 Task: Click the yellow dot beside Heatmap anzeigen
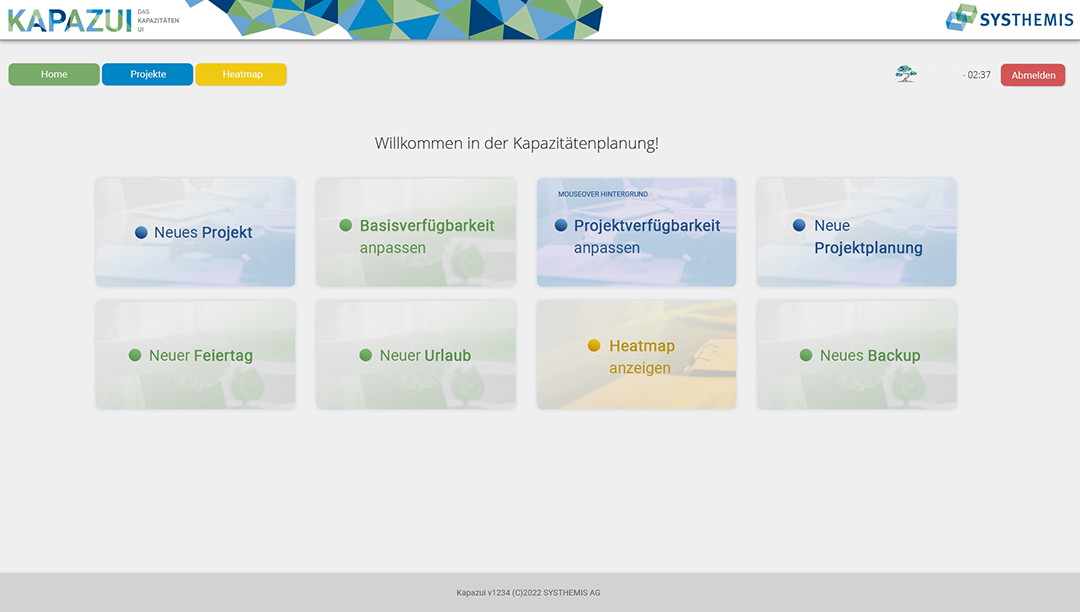point(594,346)
